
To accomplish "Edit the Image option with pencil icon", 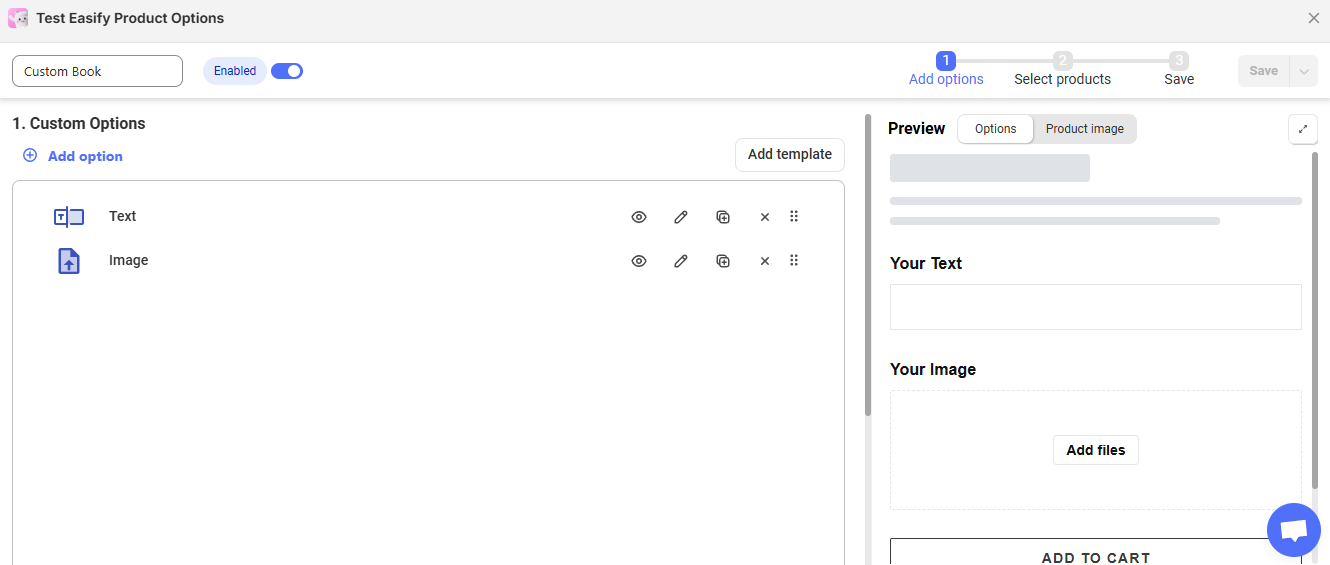I will coord(681,261).
